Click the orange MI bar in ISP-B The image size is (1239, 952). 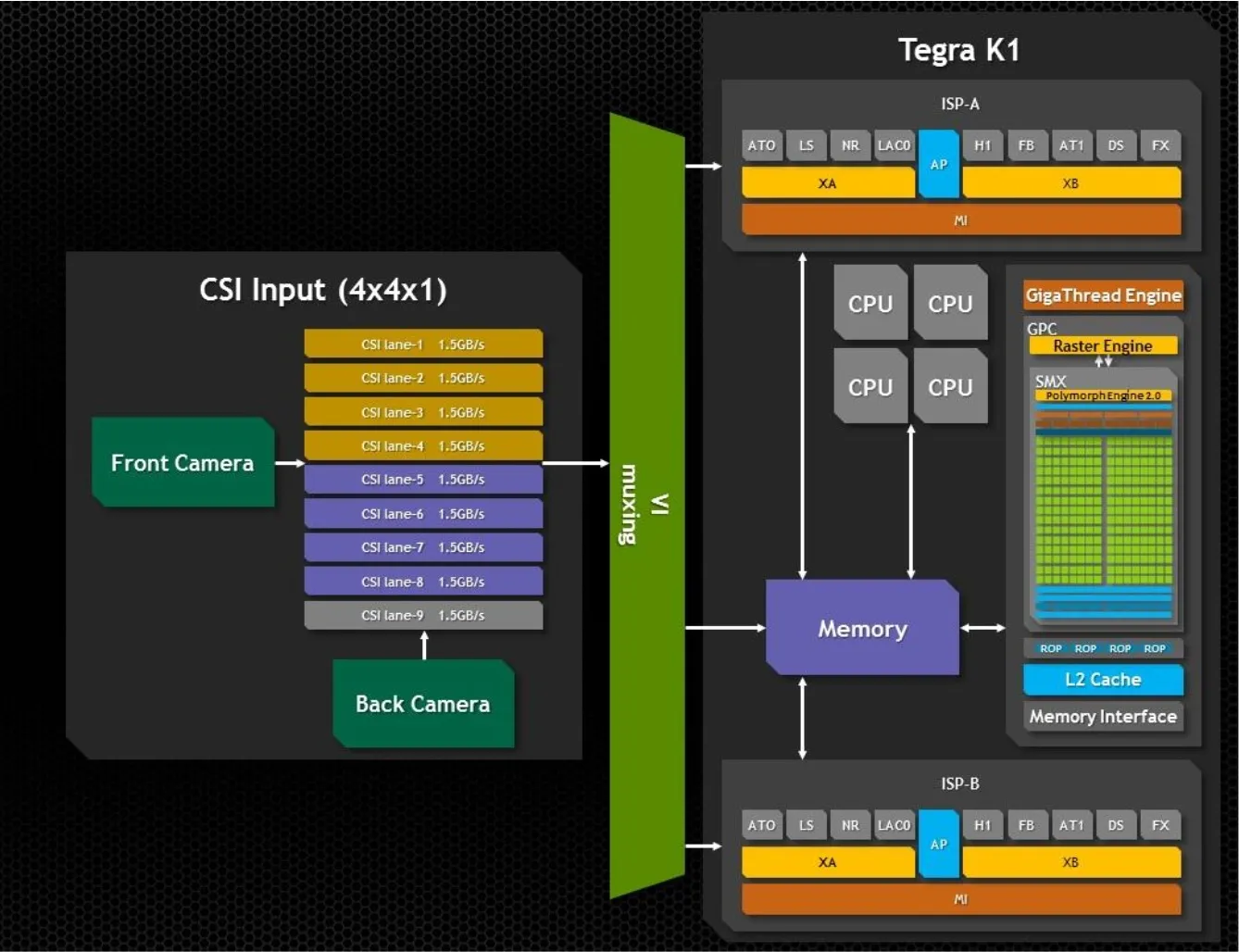[961, 899]
